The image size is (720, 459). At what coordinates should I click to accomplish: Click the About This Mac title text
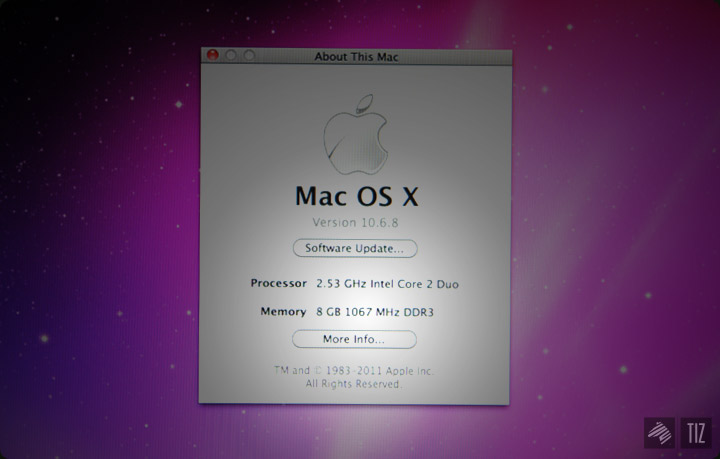356,57
